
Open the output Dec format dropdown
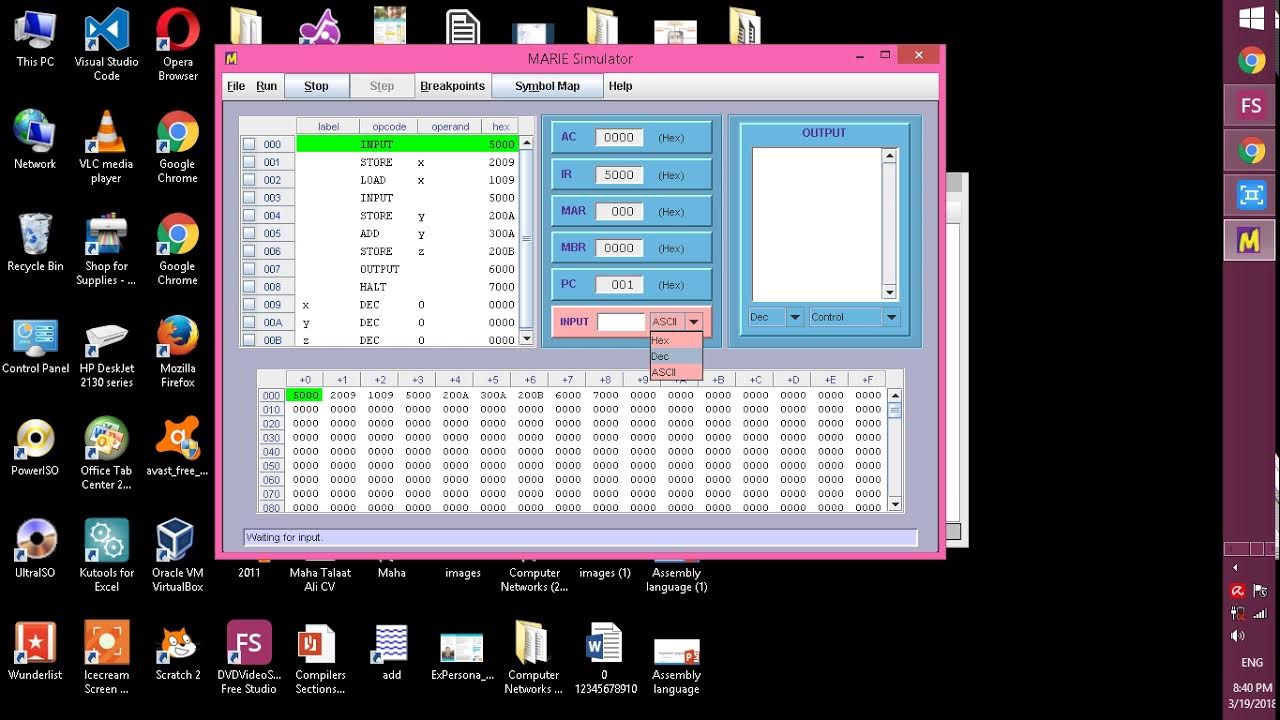pos(776,317)
